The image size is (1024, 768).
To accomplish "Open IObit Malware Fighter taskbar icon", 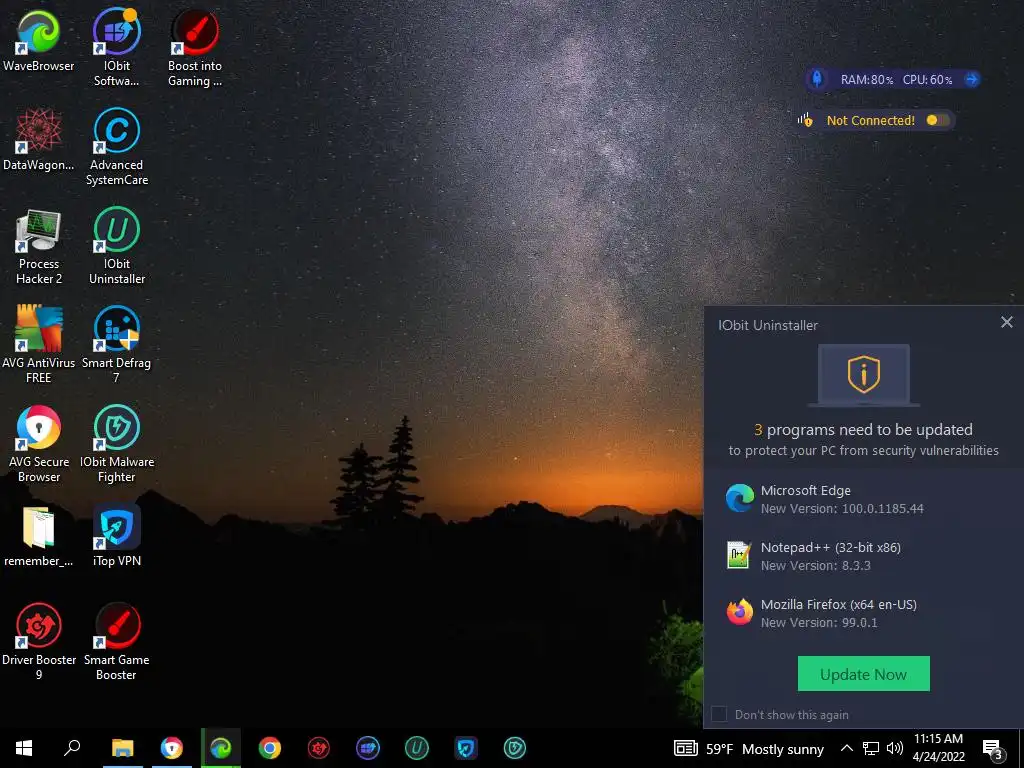I will point(515,748).
